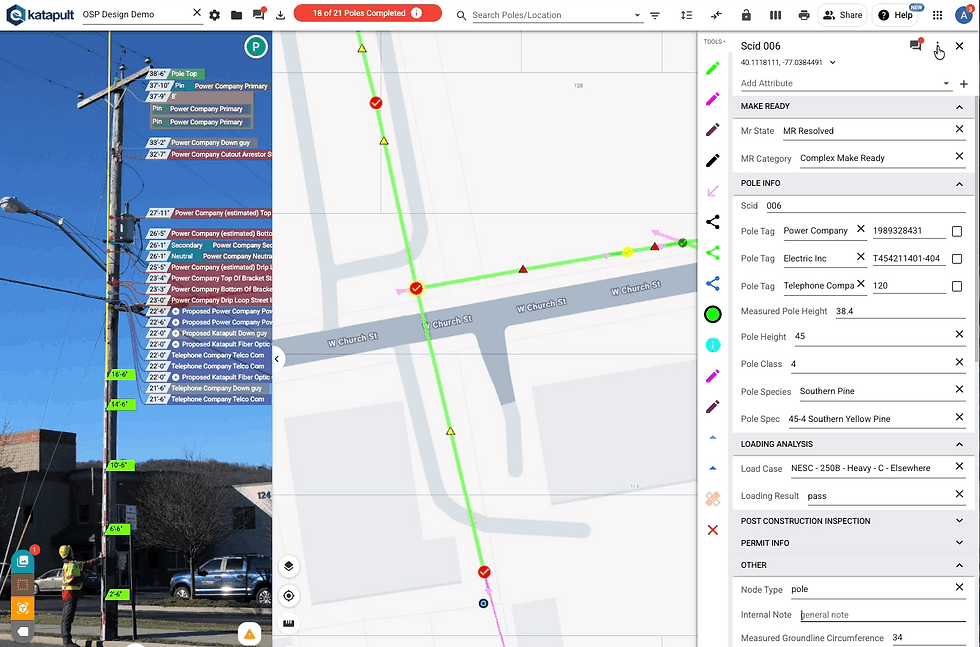Select the cyan circle node swatch
This screenshot has height=647, width=980.
712,345
